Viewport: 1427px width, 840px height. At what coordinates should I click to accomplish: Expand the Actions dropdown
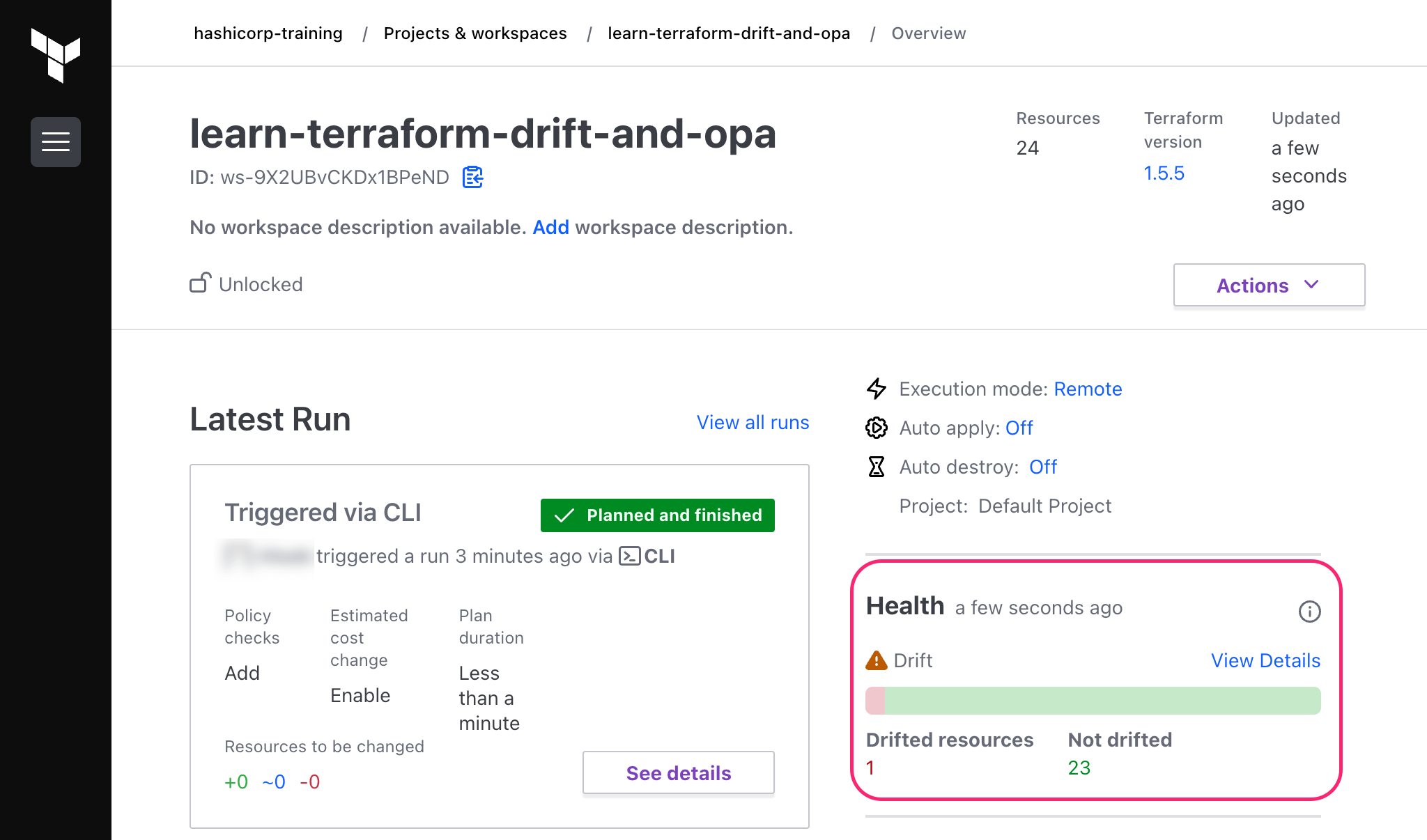1269,285
